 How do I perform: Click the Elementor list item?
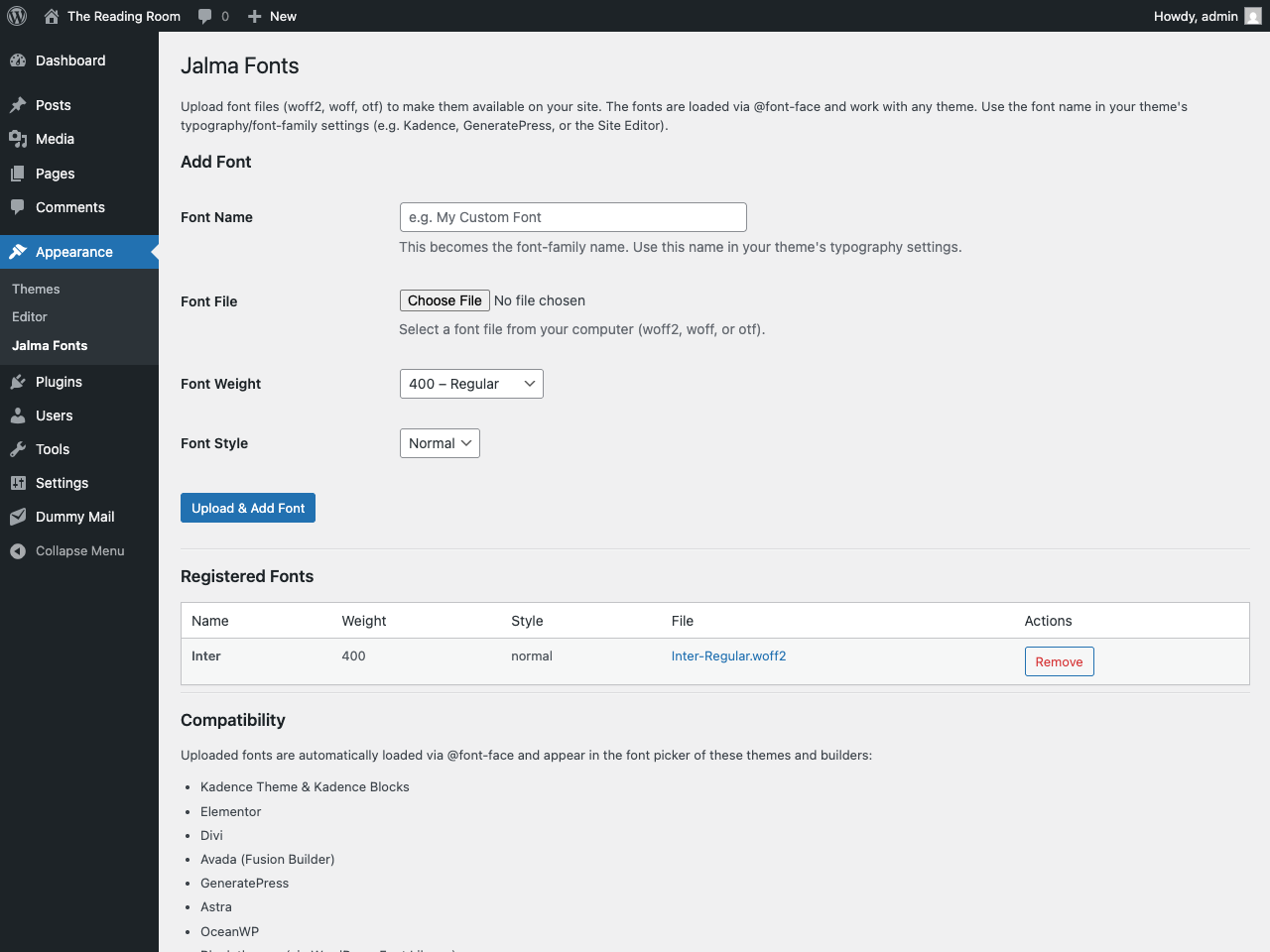coord(231,811)
